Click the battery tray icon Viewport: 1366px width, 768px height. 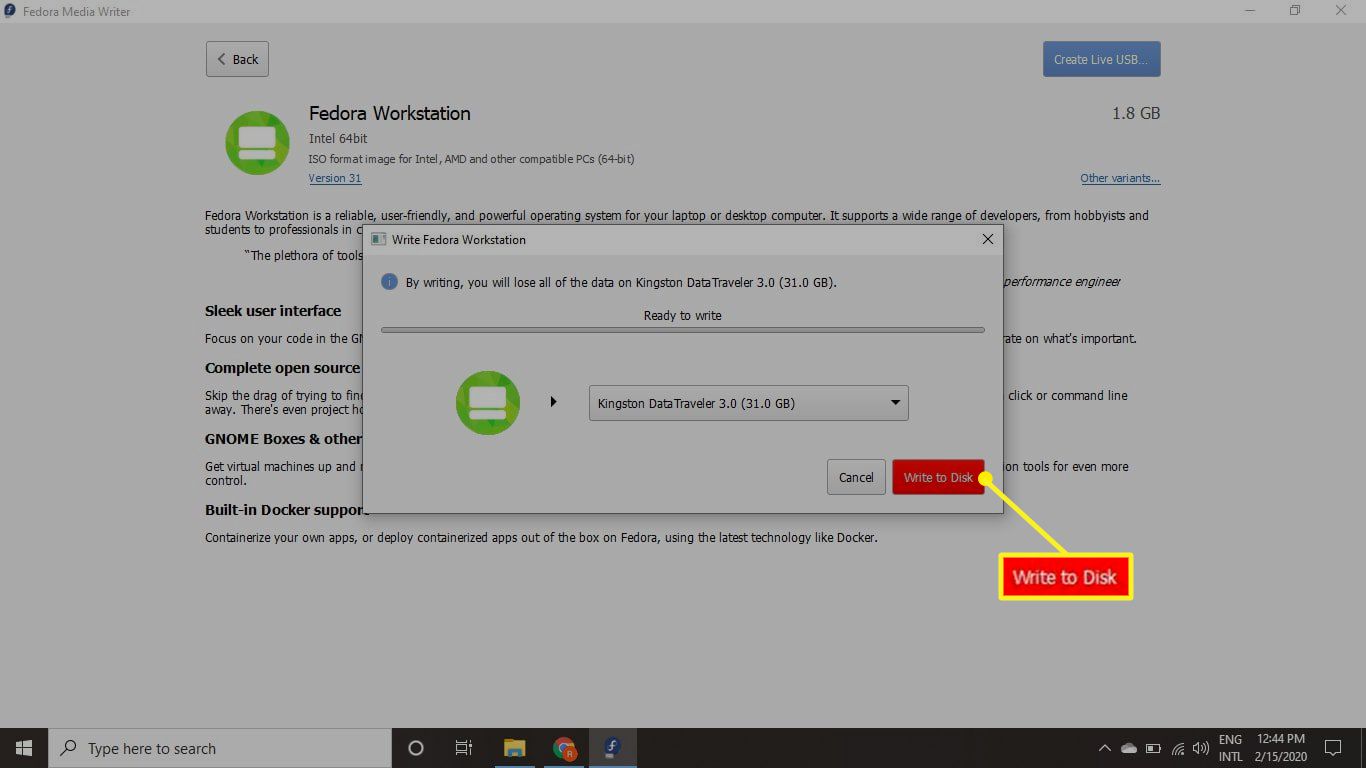tap(1153, 748)
